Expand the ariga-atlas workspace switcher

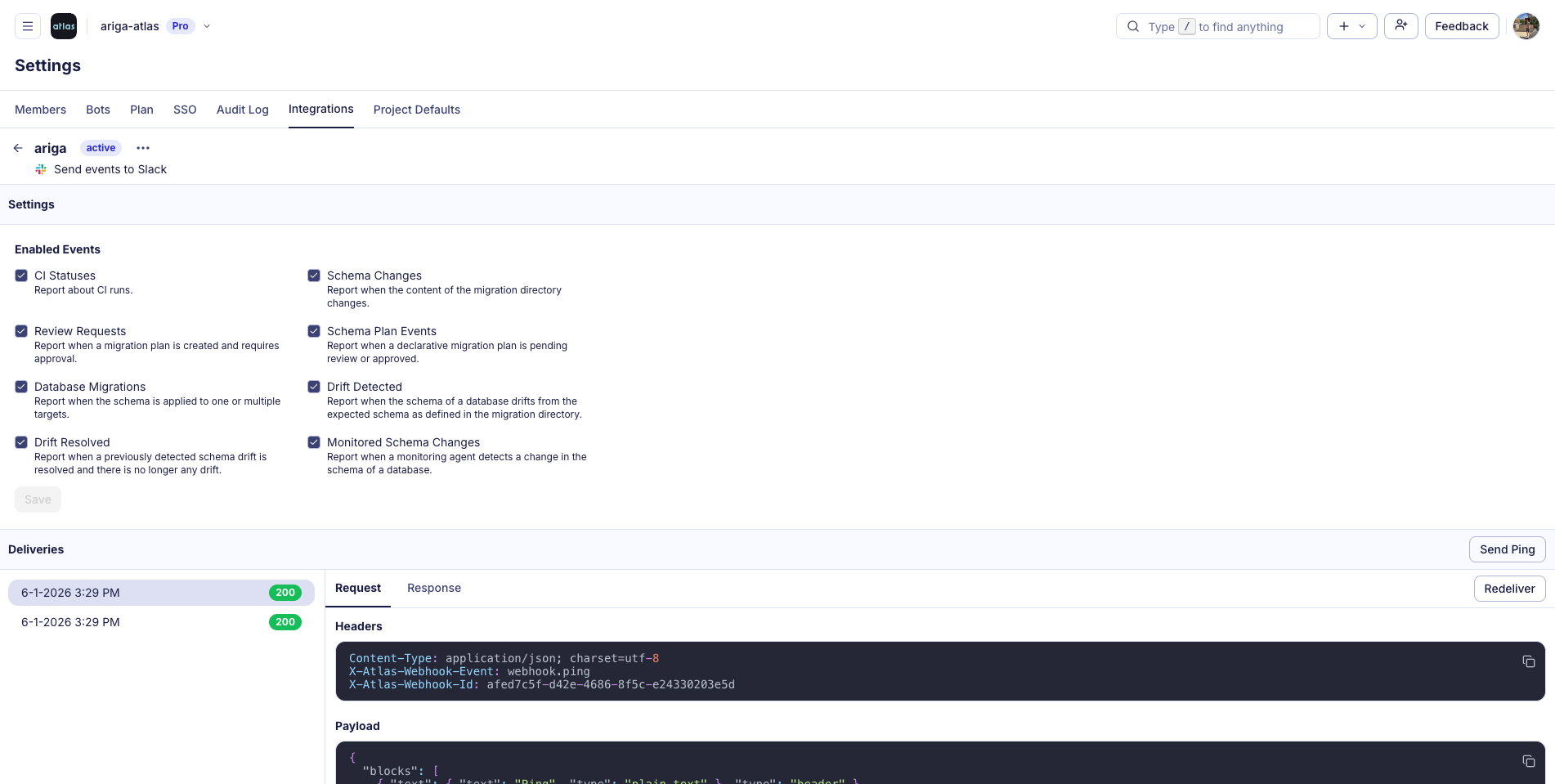(x=207, y=25)
